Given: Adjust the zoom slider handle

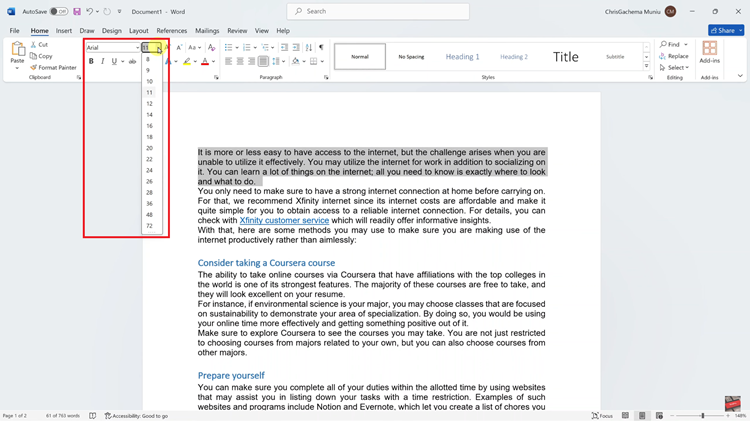Looking at the screenshot, I should coord(703,416).
